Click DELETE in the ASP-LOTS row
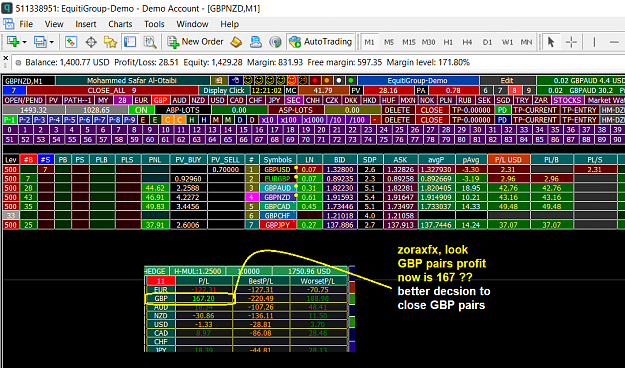625x368 pixels. [397, 110]
